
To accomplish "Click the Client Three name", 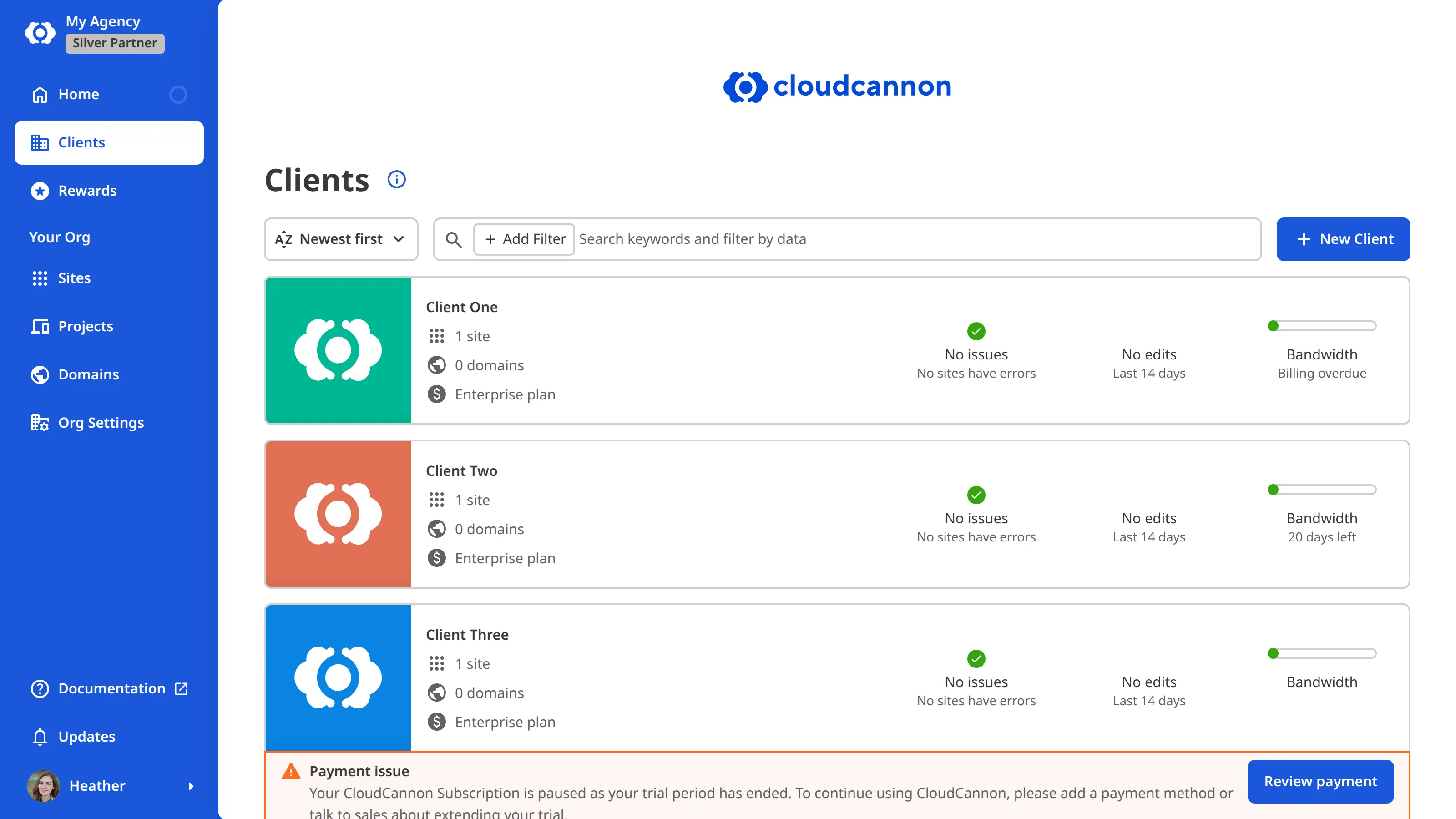I will pyautogui.click(x=467, y=635).
